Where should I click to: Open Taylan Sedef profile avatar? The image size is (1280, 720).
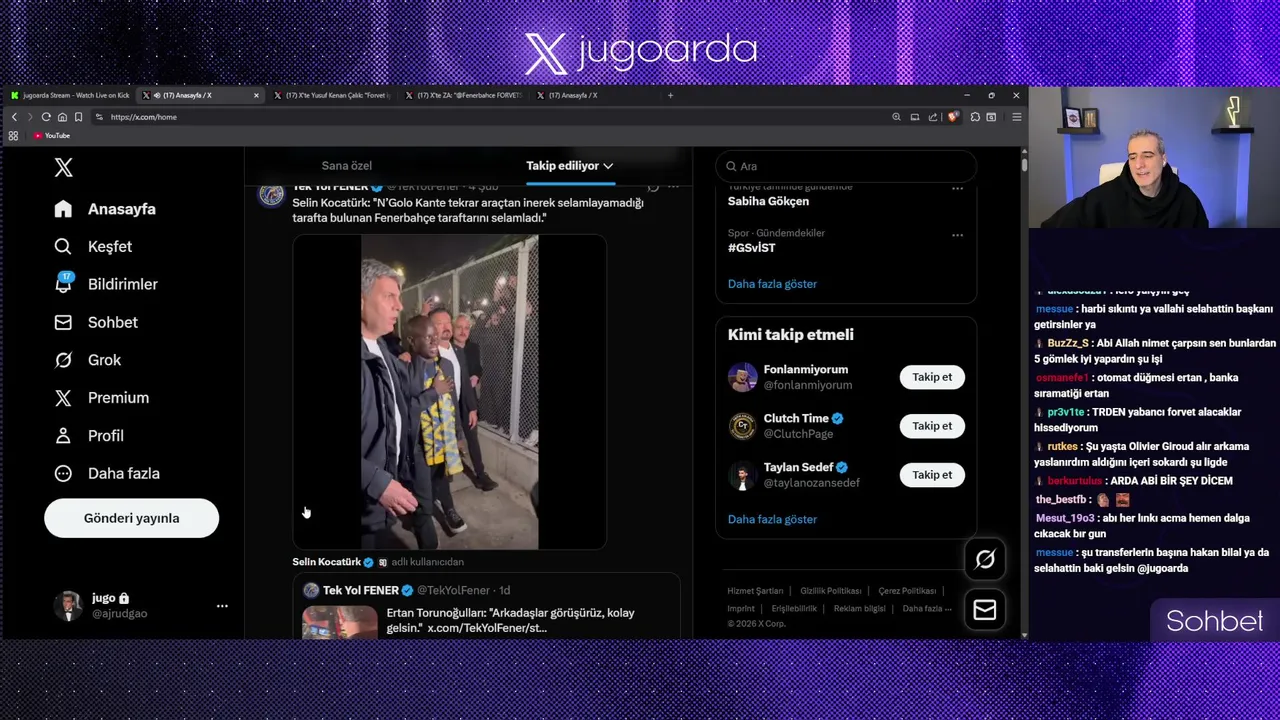(x=742, y=475)
